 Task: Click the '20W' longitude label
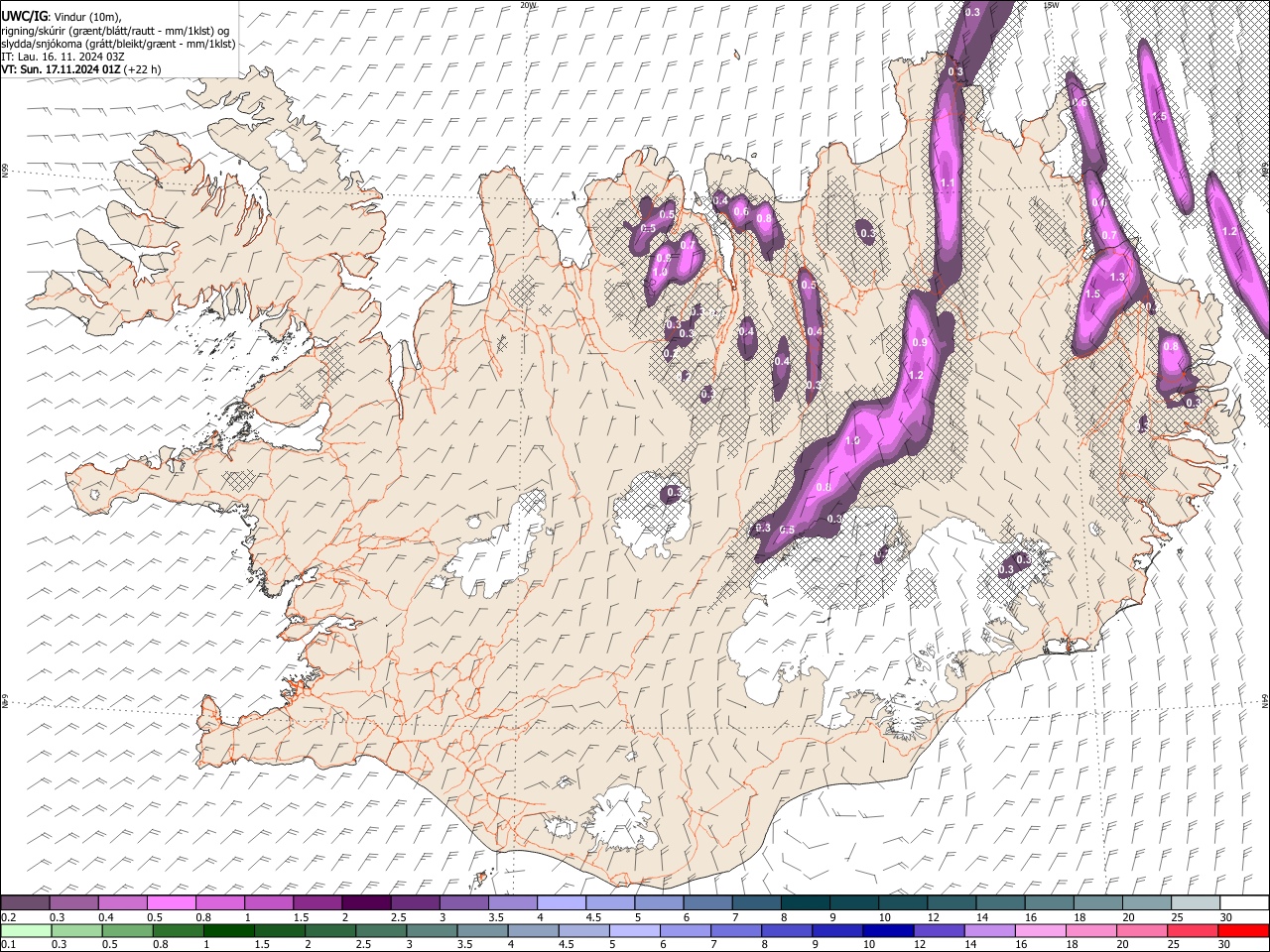pos(529,5)
